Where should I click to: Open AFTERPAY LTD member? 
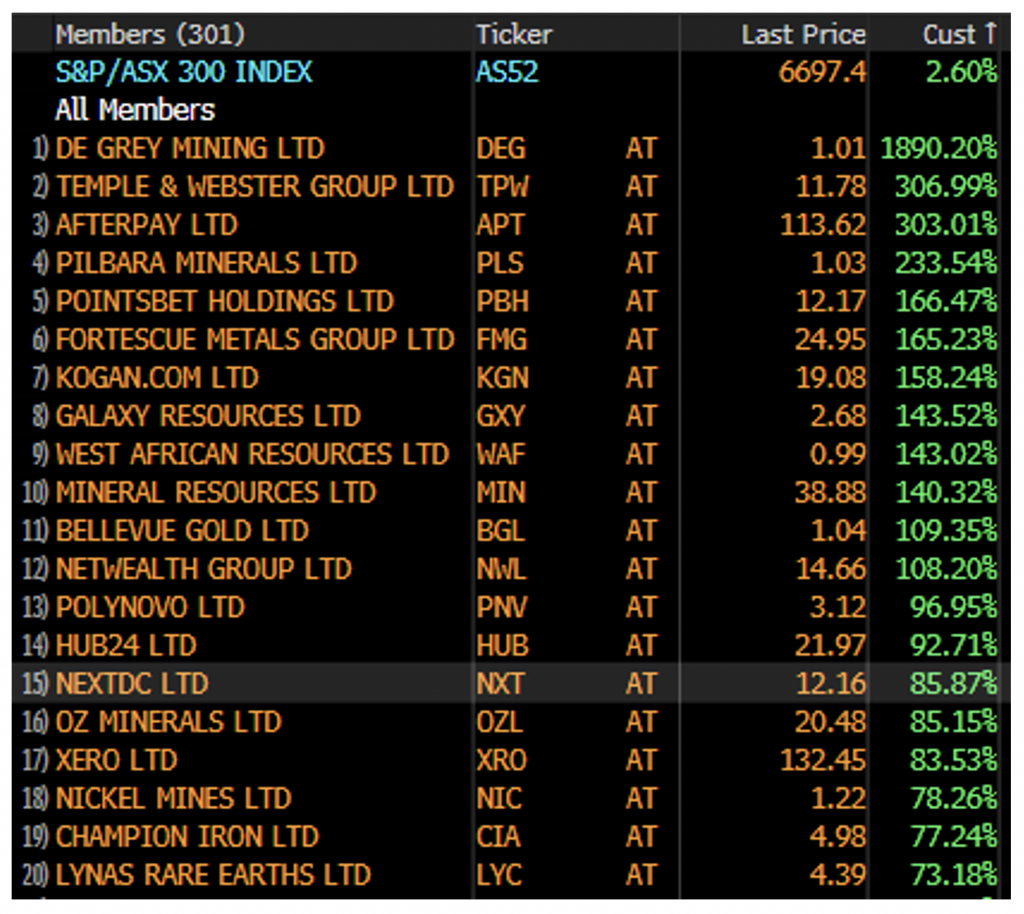pos(147,225)
